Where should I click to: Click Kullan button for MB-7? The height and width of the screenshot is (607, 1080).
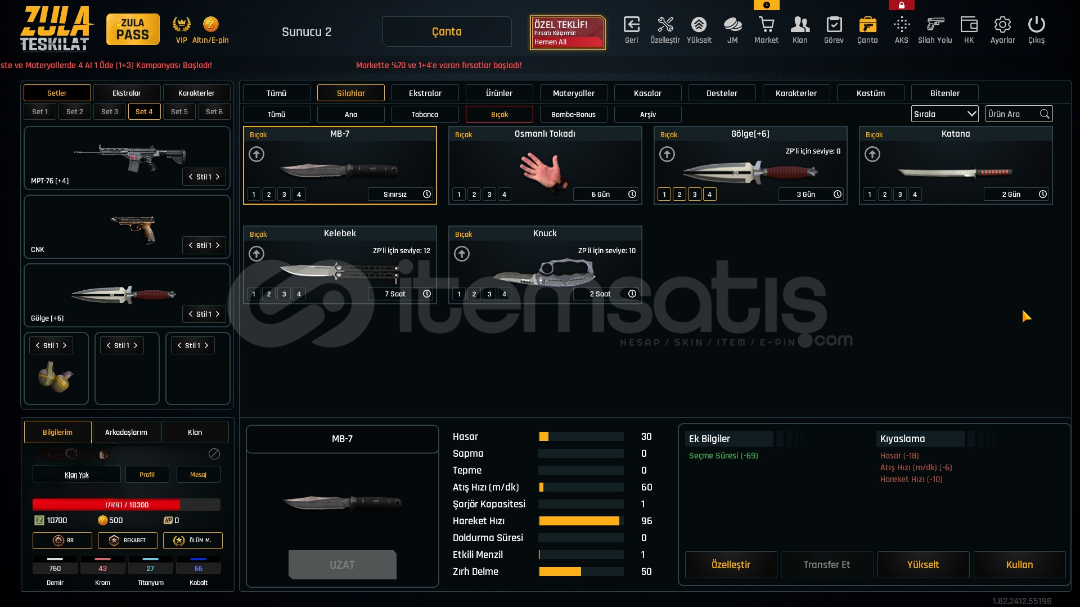point(1019,564)
